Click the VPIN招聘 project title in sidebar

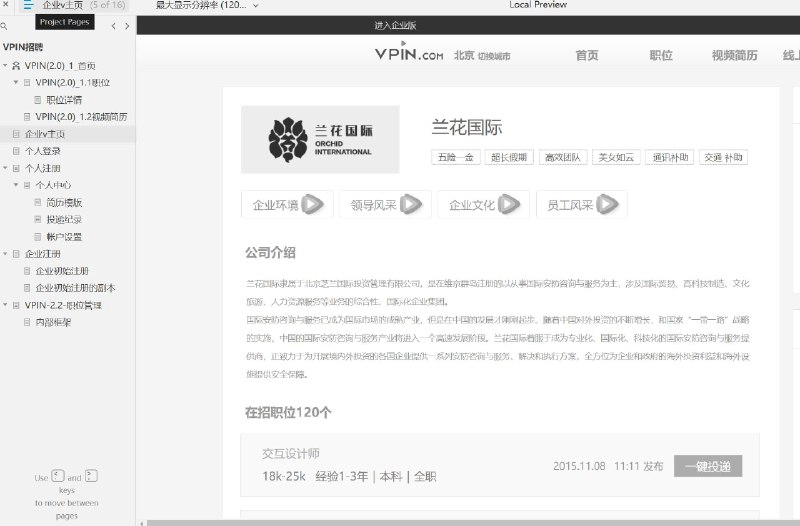(23, 47)
